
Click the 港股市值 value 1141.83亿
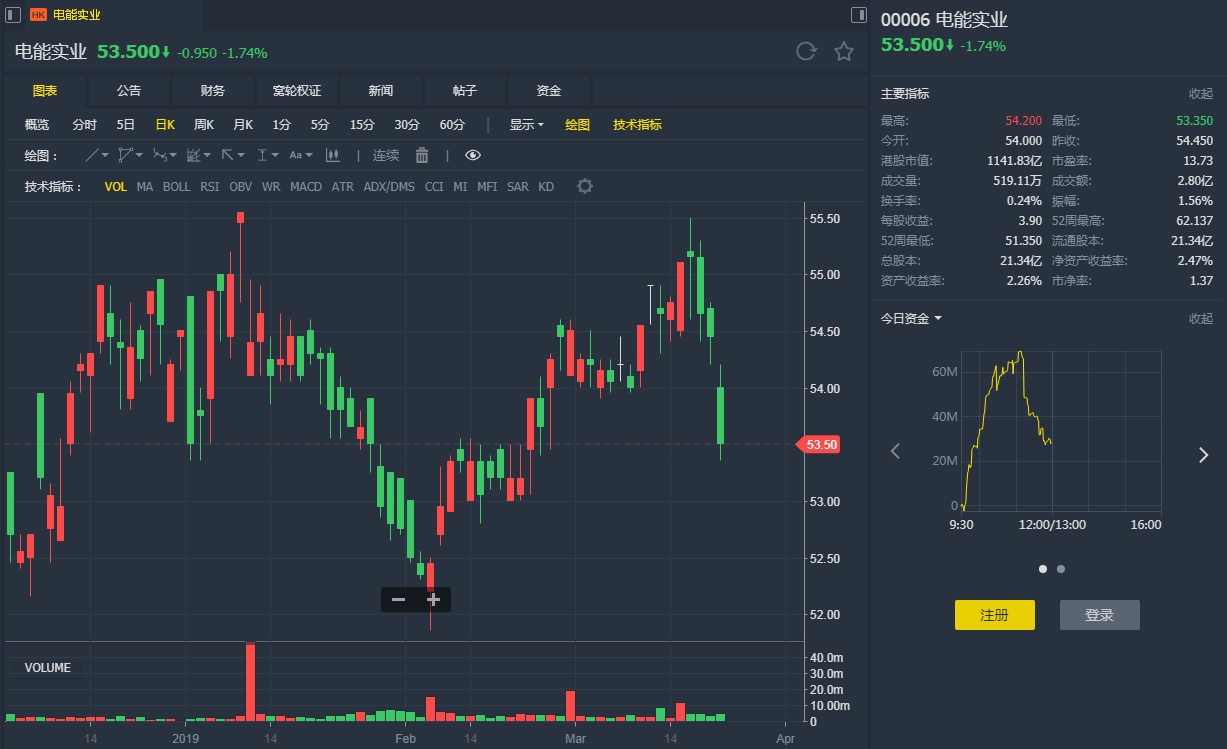pyautogui.click(x=1014, y=160)
